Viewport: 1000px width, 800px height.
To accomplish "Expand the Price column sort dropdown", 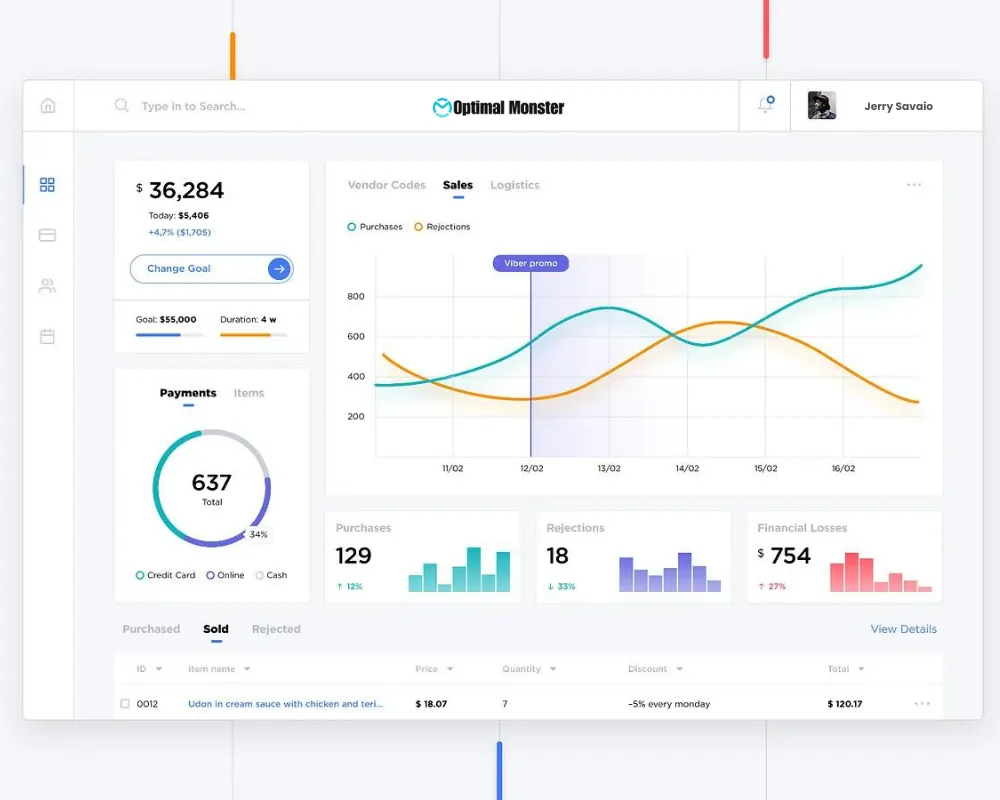I will coord(450,669).
